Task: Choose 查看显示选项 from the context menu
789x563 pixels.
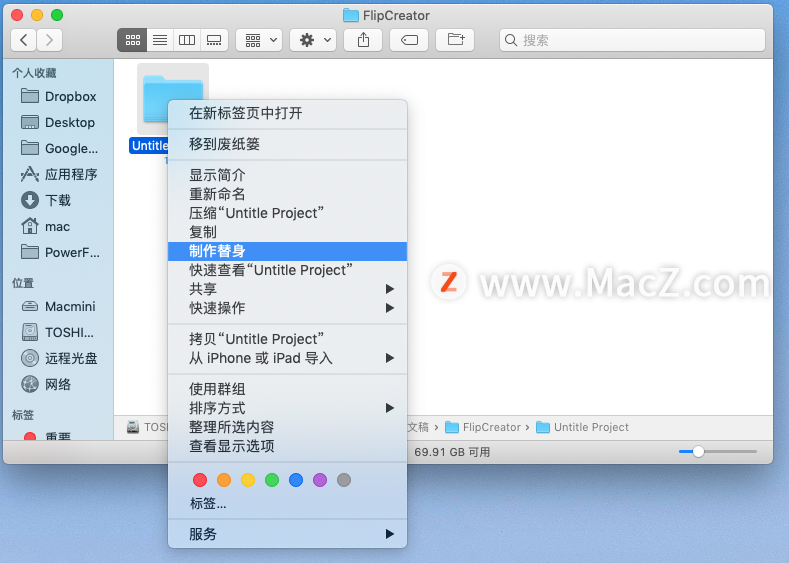Action: pyautogui.click(x=287, y=446)
